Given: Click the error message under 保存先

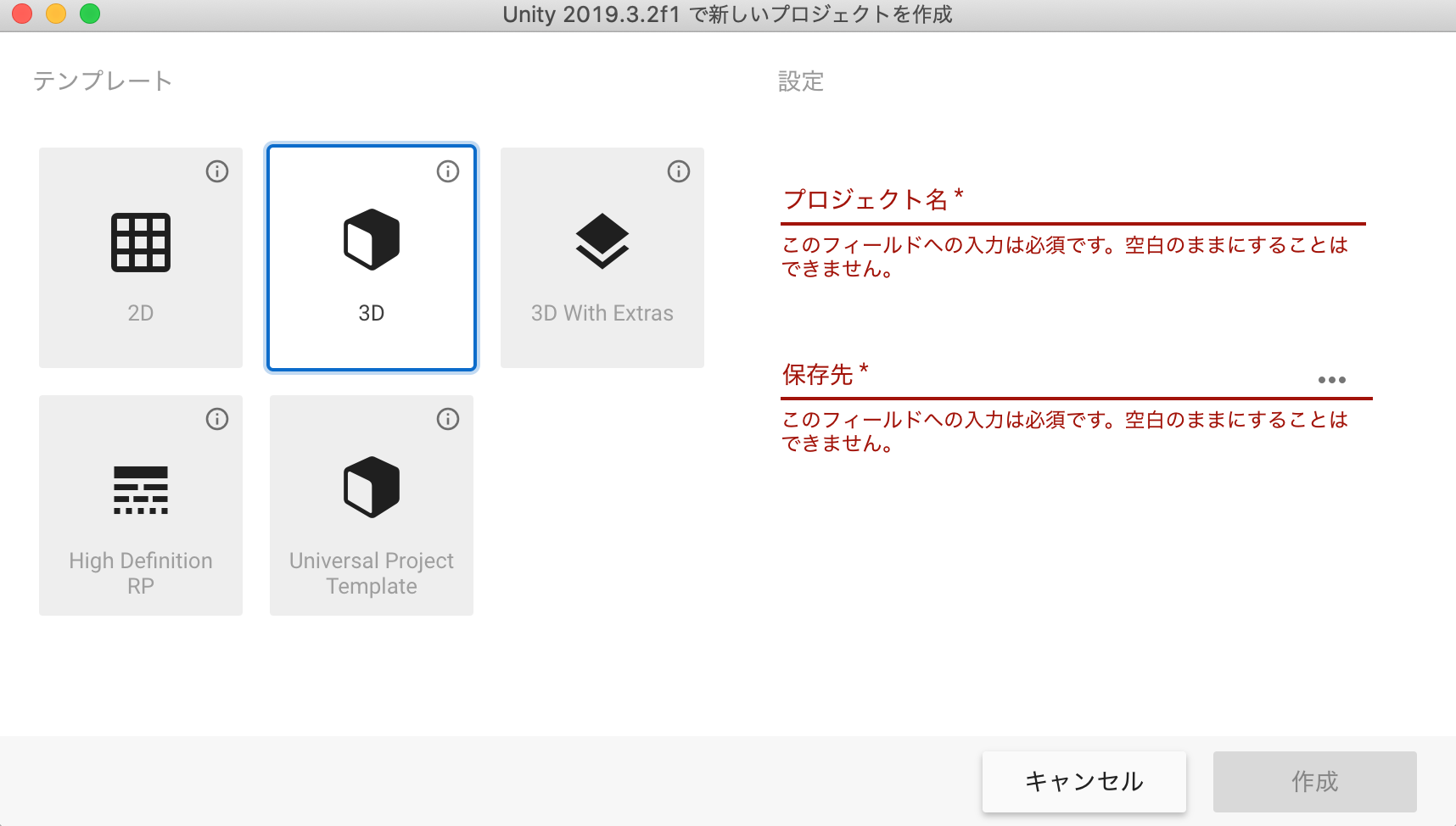Looking at the screenshot, I should tap(1065, 432).
